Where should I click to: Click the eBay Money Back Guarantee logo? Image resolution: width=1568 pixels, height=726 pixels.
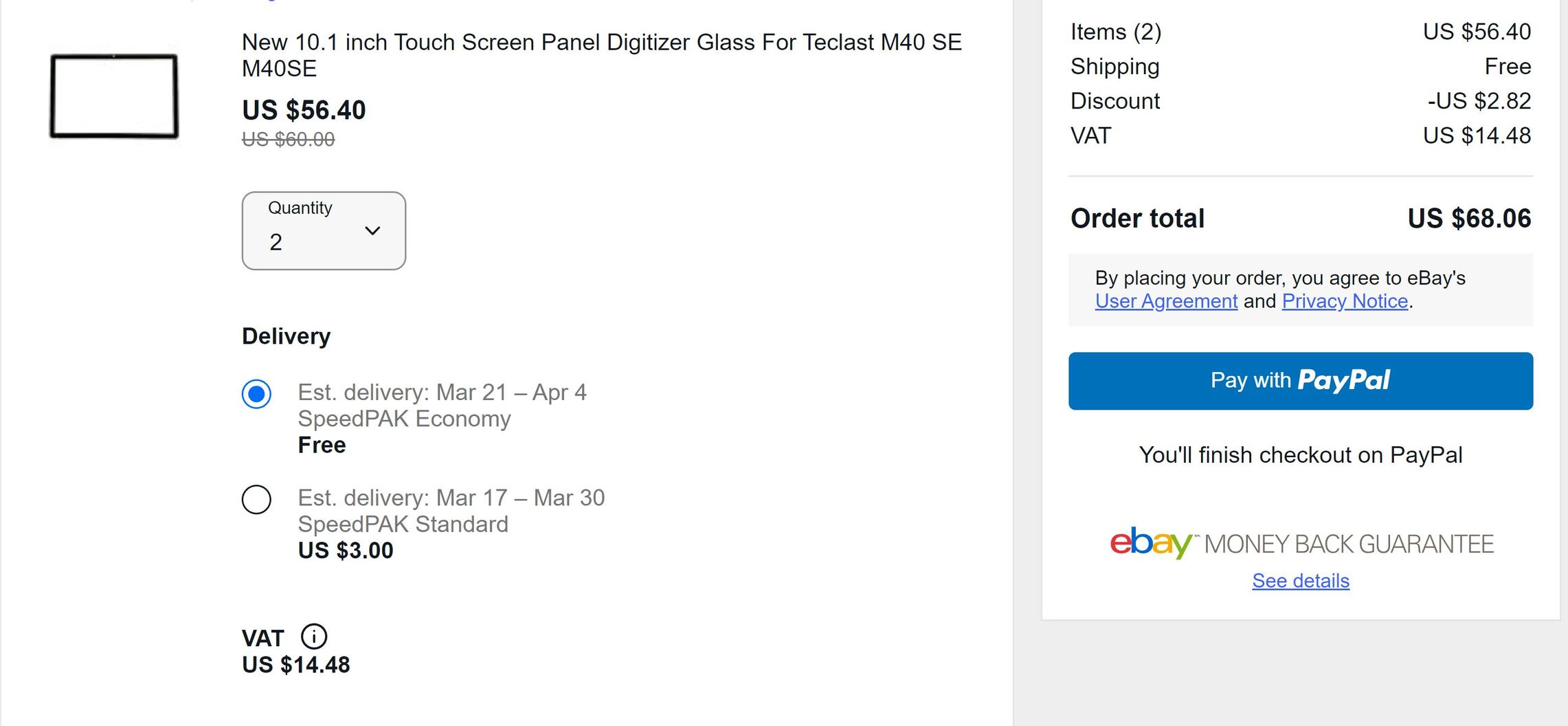click(x=1301, y=544)
